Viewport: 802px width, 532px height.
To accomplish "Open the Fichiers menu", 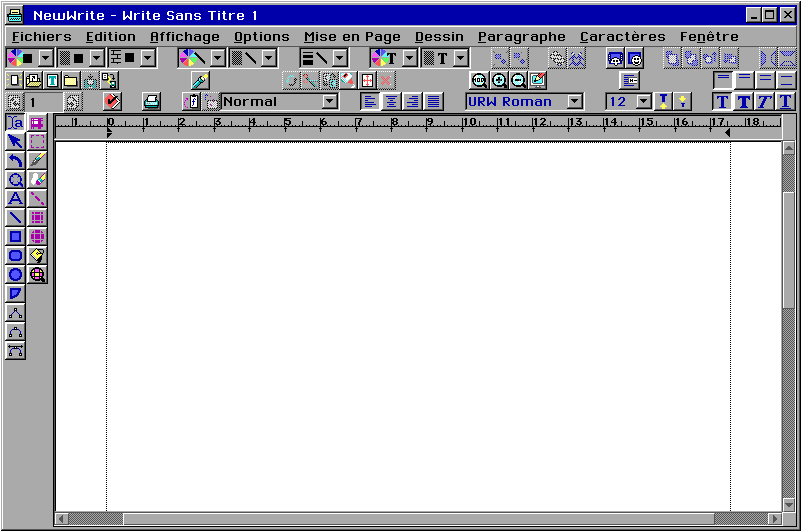I will click(41, 37).
